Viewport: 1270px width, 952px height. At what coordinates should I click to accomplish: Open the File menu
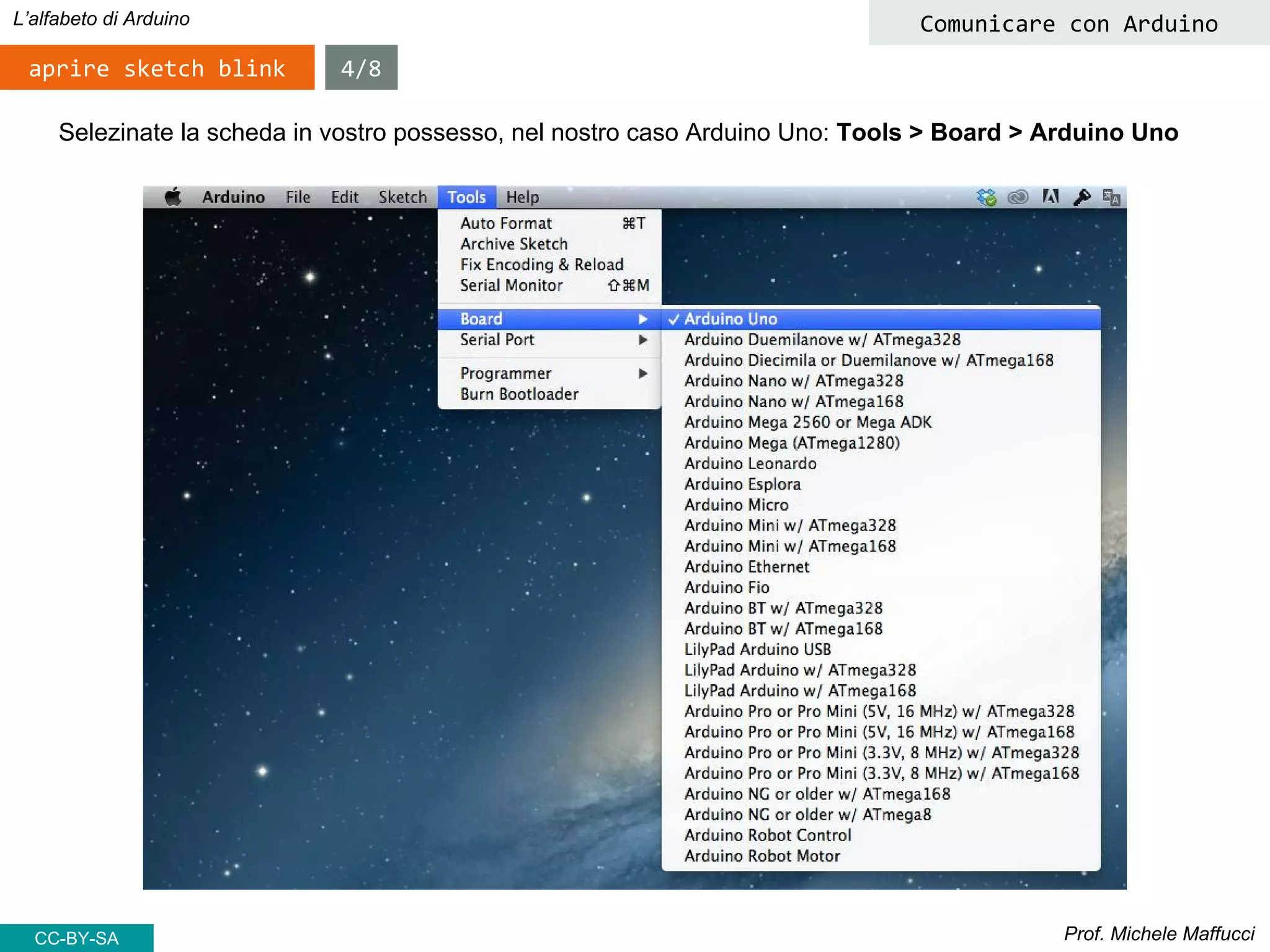[x=298, y=197]
